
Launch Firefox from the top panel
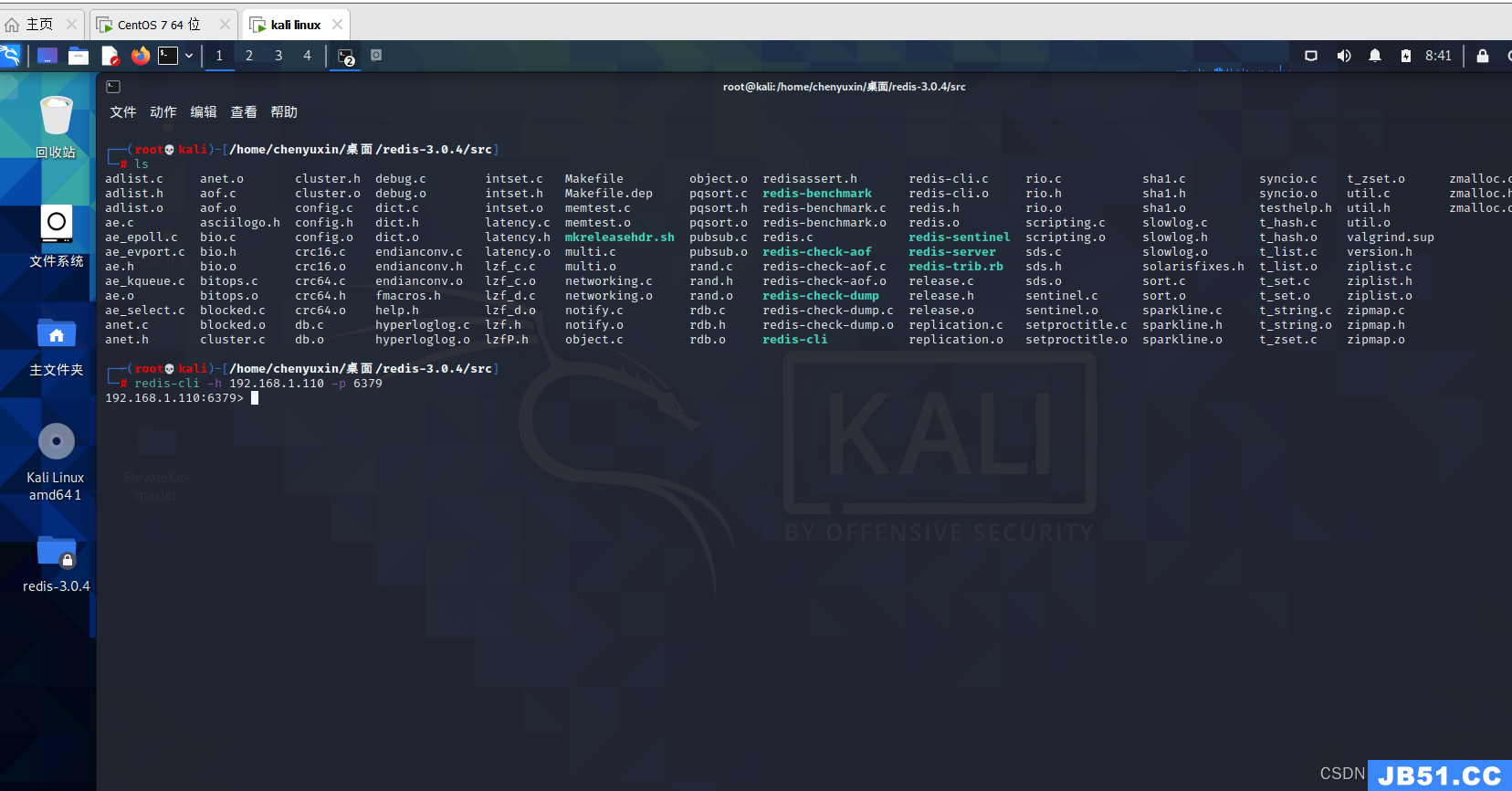(x=140, y=56)
